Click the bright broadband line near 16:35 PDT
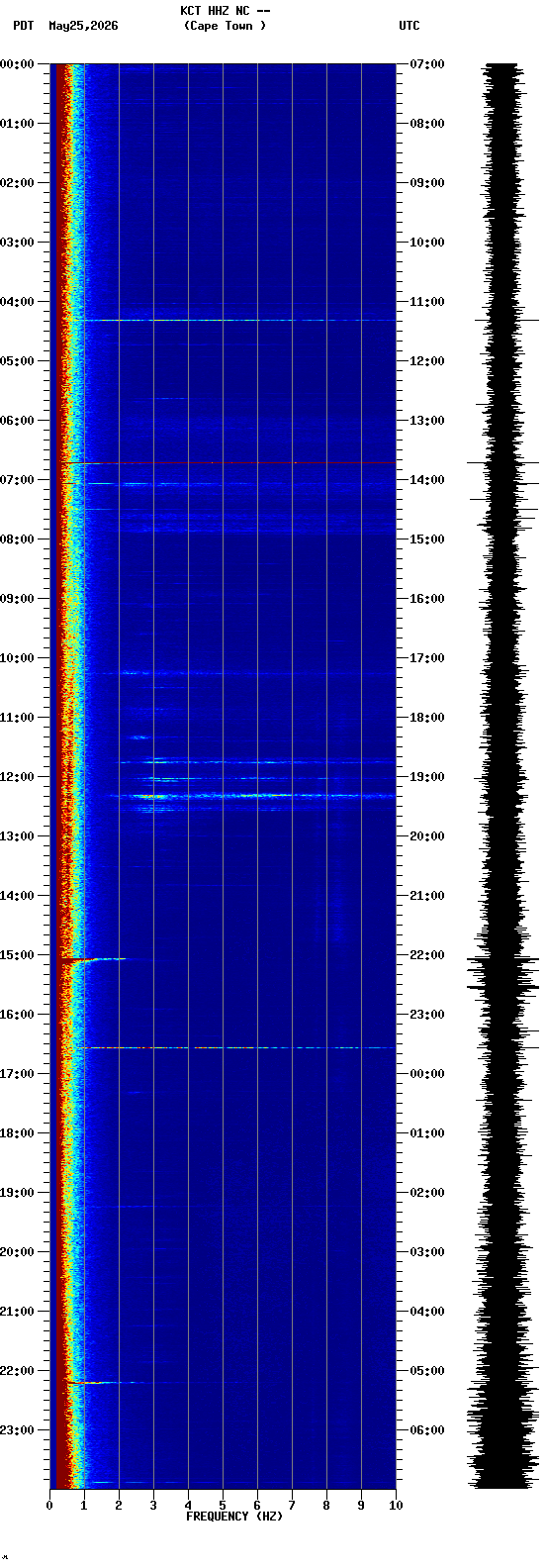This screenshot has height=1568, width=546. [x=237, y=1047]
